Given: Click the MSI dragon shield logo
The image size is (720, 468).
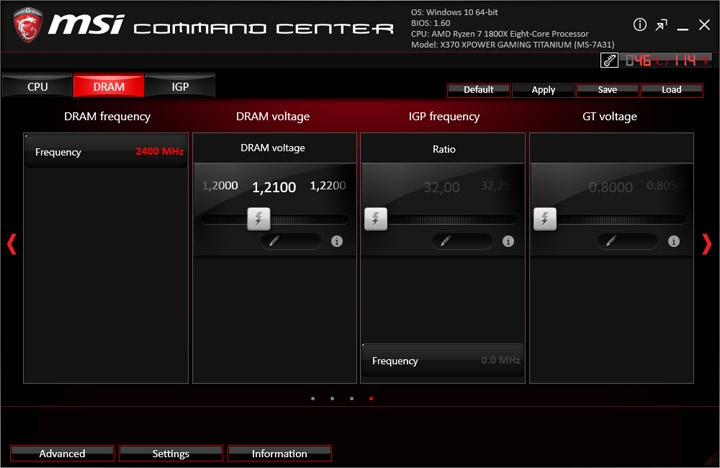Looking at the screenshot, I should point(28,25).
